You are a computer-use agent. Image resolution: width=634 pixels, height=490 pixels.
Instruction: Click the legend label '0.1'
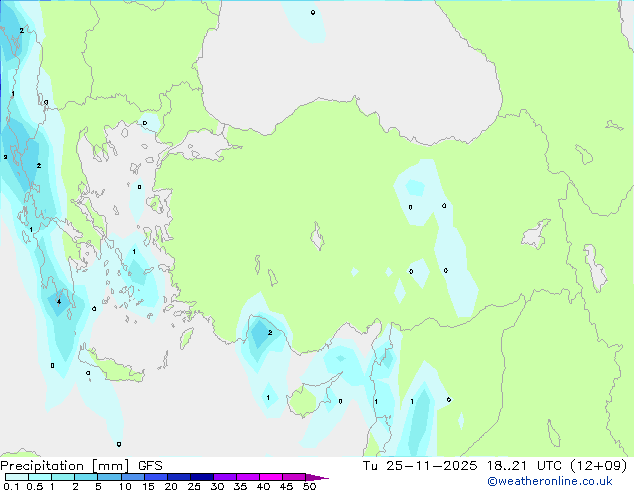(11, 486)
